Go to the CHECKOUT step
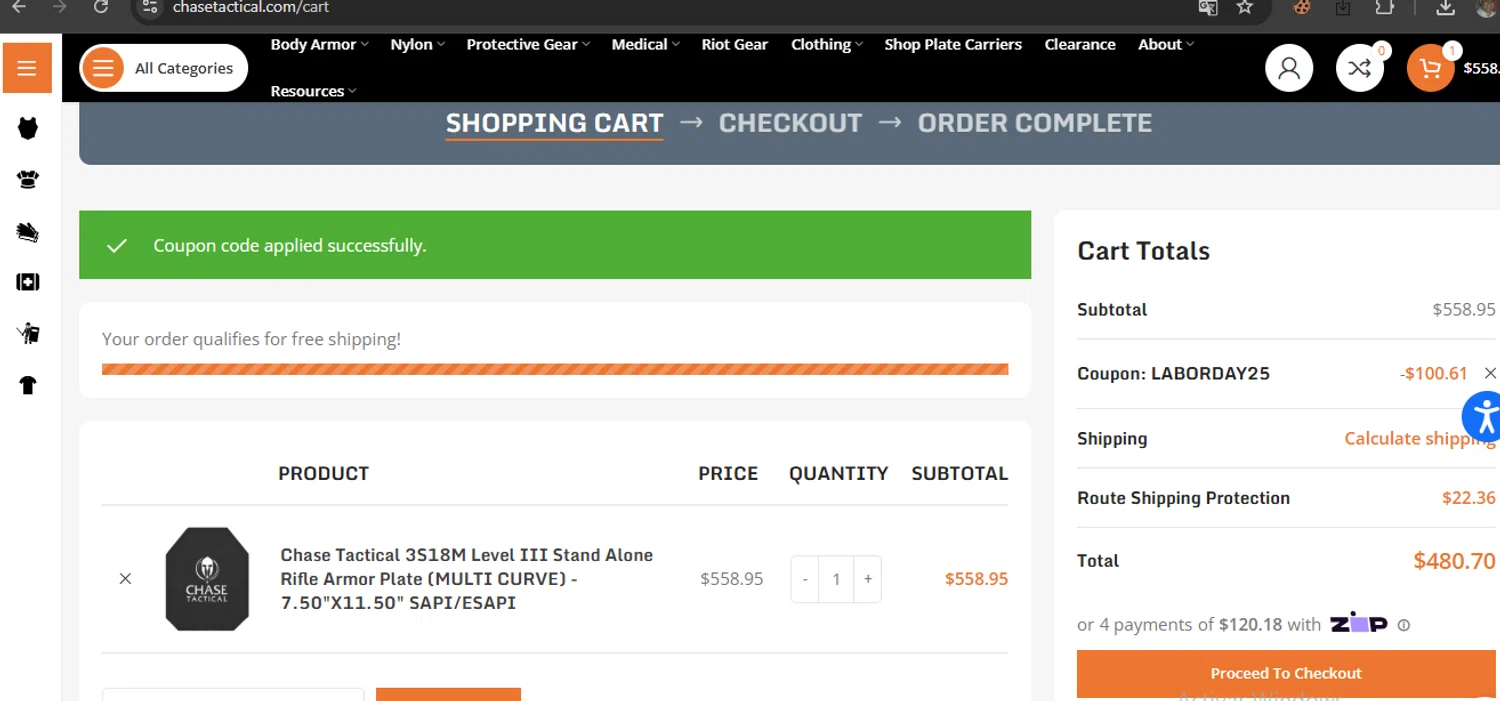This screenshot has height=701, width=1500. 790,123
